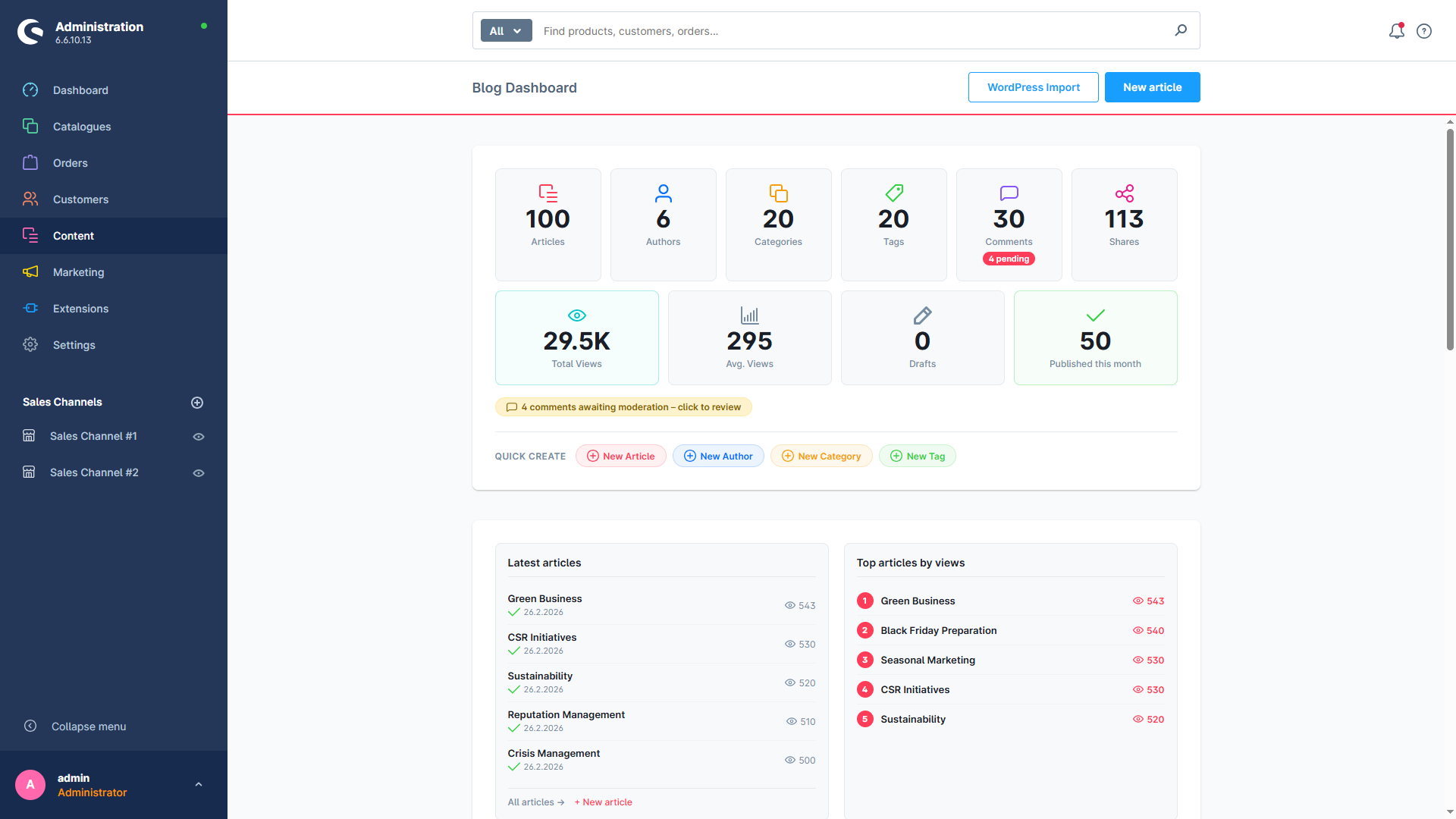This screenshot has height=819, width=1456.
Task: Review the comments awaiting moderation banner
Action: [x=623, y=407]
